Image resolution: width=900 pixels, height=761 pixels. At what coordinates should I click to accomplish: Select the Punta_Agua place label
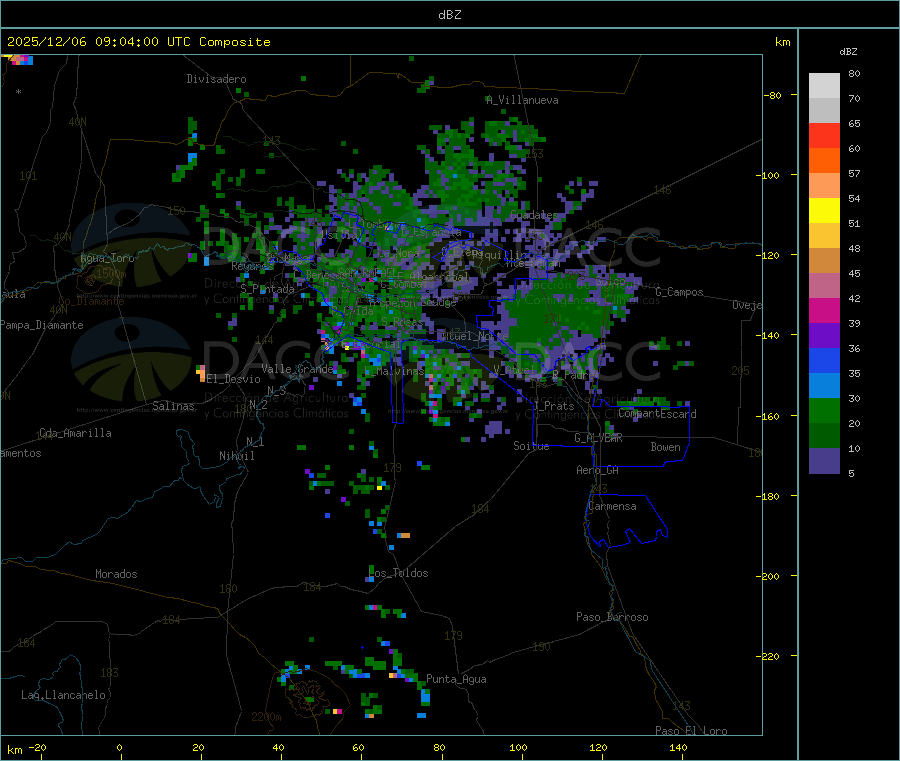click(x=456, y=679)
